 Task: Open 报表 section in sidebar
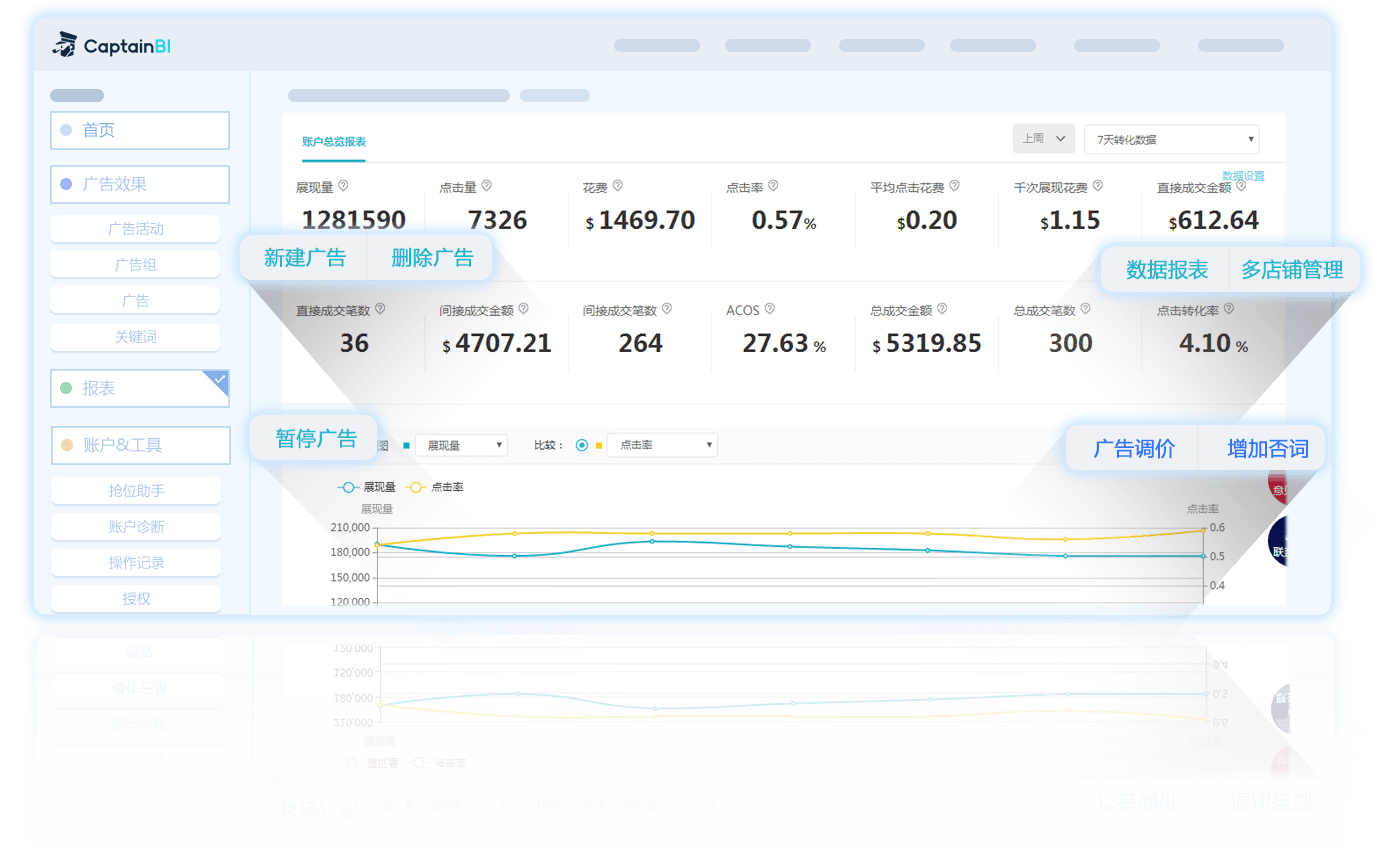click(140, 388)
